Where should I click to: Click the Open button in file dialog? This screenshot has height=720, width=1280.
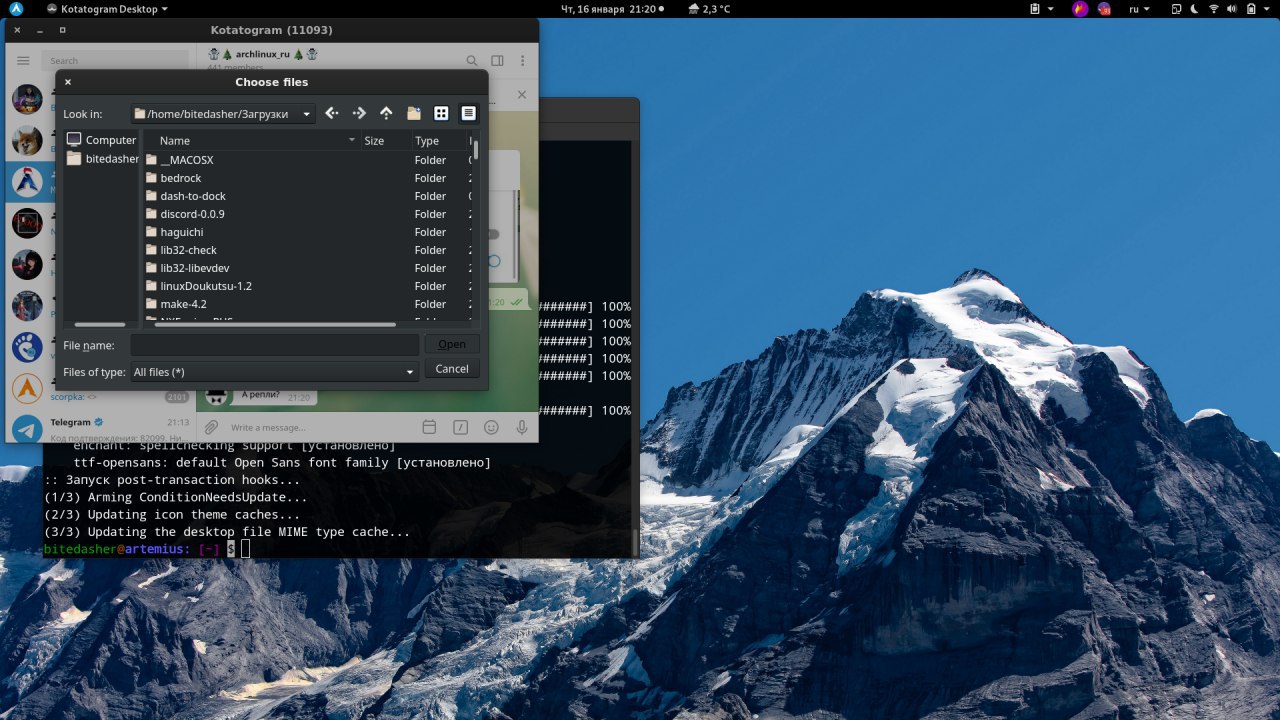coord(452,344)
